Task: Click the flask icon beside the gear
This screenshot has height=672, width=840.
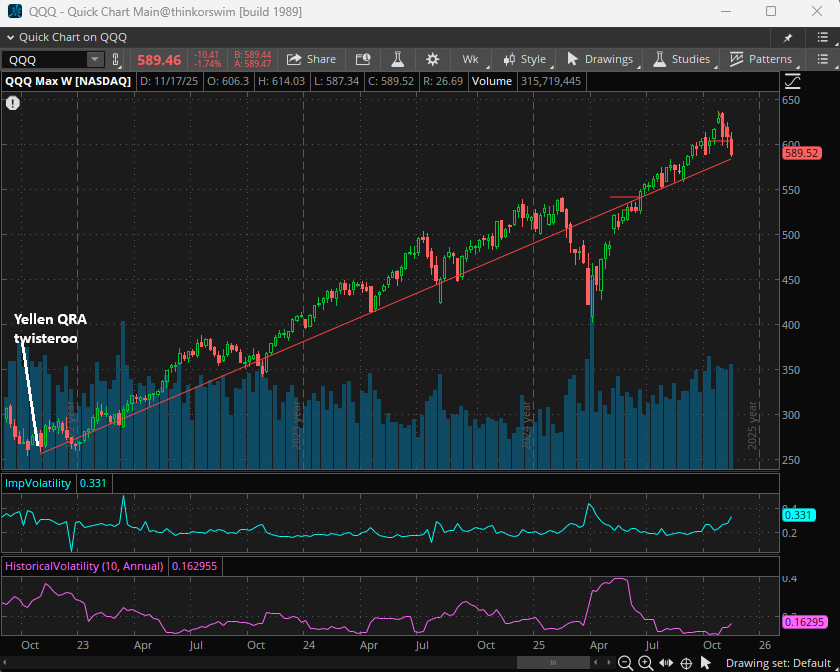Action: click(x=398, y=59)
